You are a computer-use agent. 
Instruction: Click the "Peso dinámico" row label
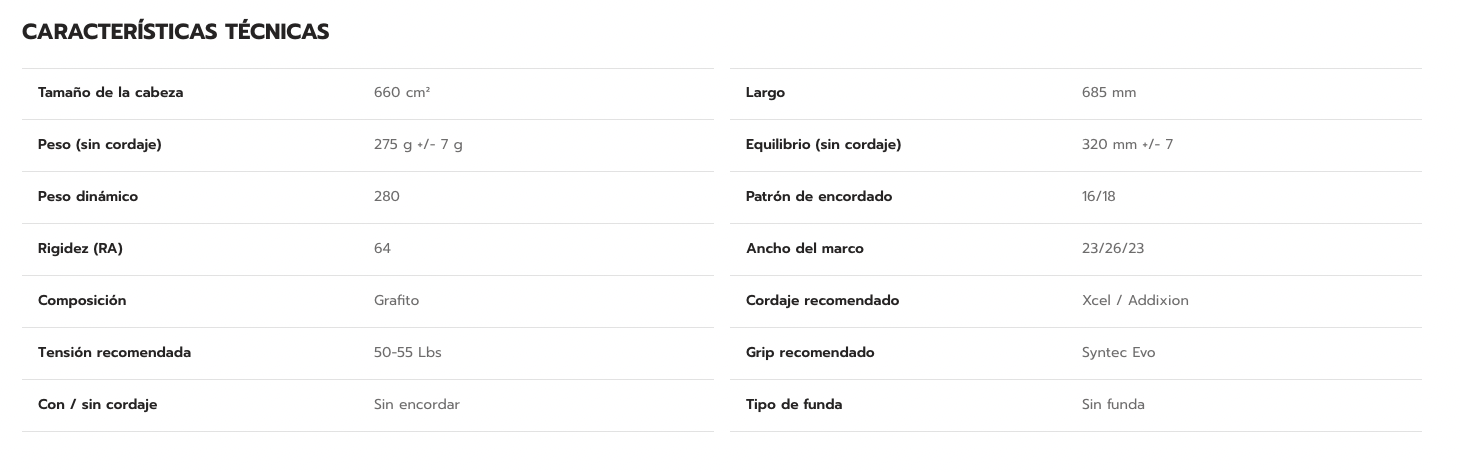click(88, 197)
